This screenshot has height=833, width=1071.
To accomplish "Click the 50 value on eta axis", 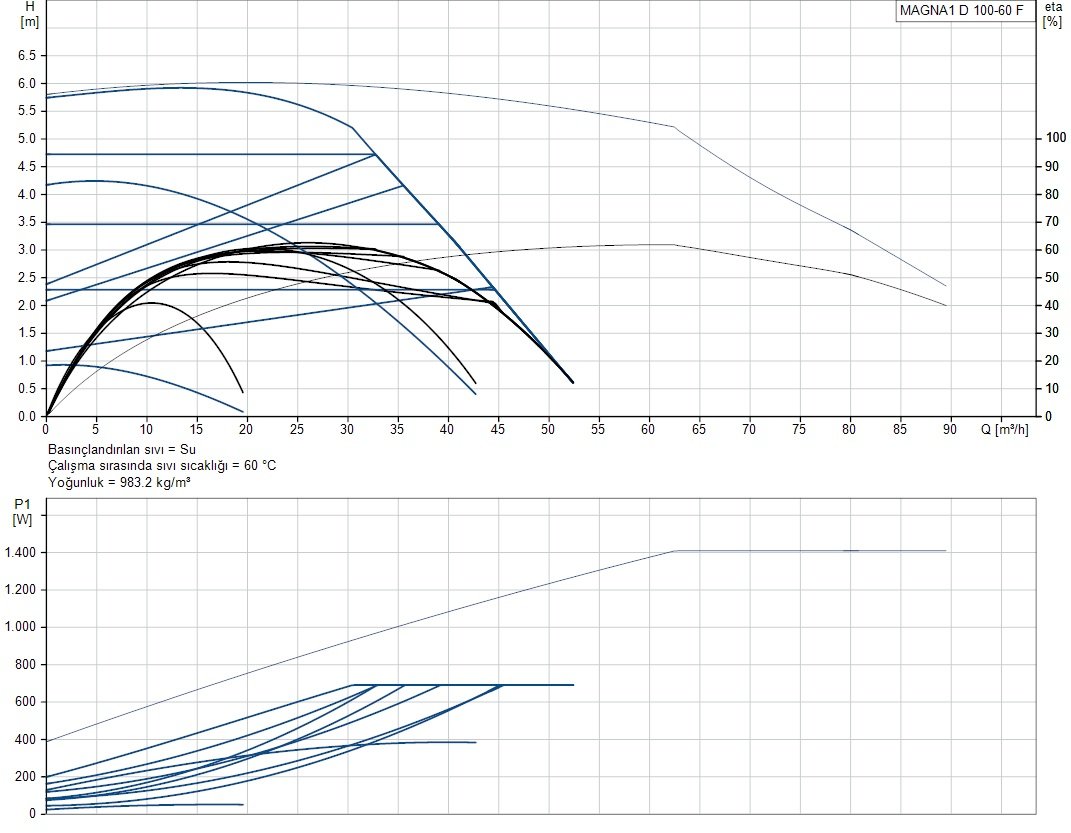I will [1052, 278].
